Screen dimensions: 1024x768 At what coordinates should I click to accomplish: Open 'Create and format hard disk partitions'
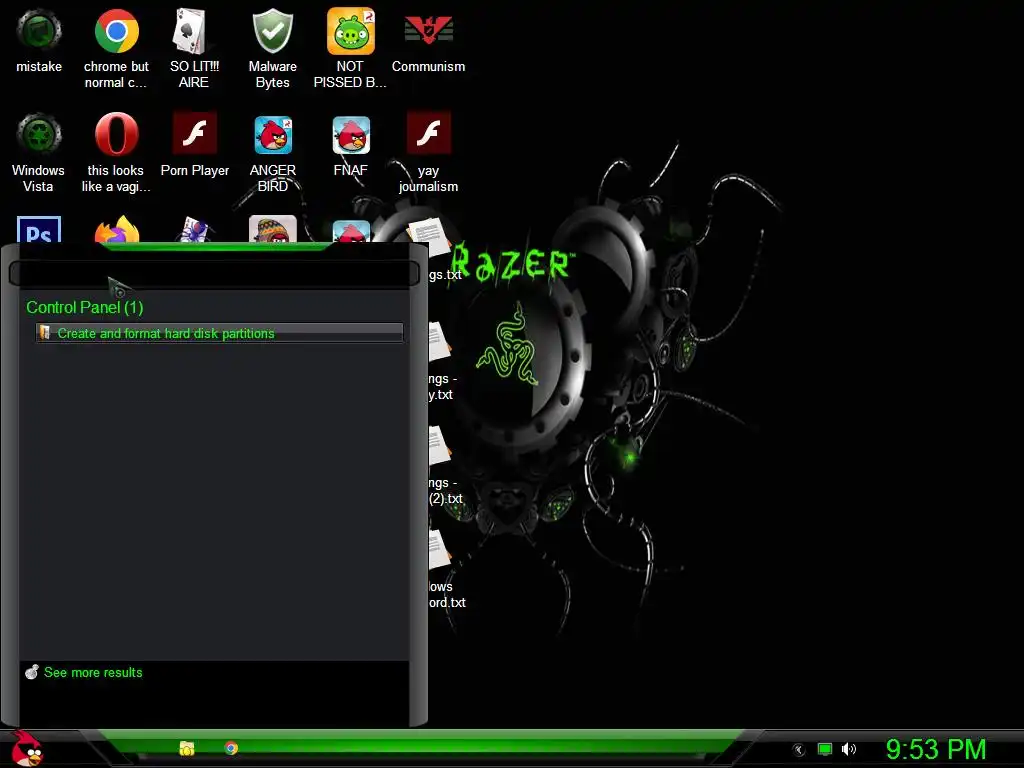click(x=219, y=333)
